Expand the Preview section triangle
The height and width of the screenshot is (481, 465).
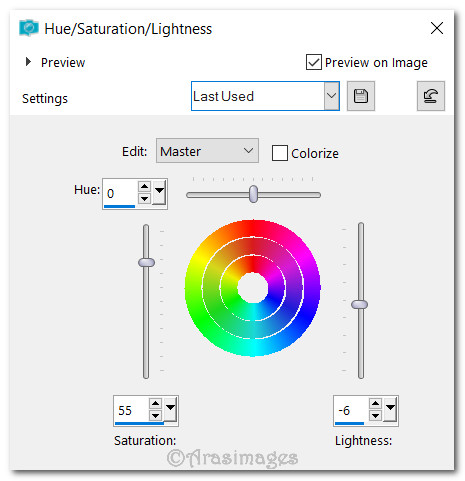[x=28, y=62]
